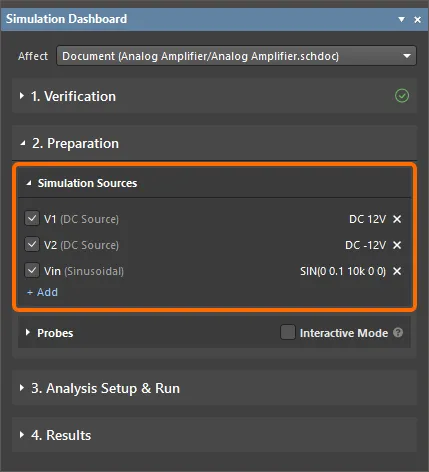This screenshot has width=429, height=472.
Task: Click the + Add source link
Action: (x=42, y=292)
